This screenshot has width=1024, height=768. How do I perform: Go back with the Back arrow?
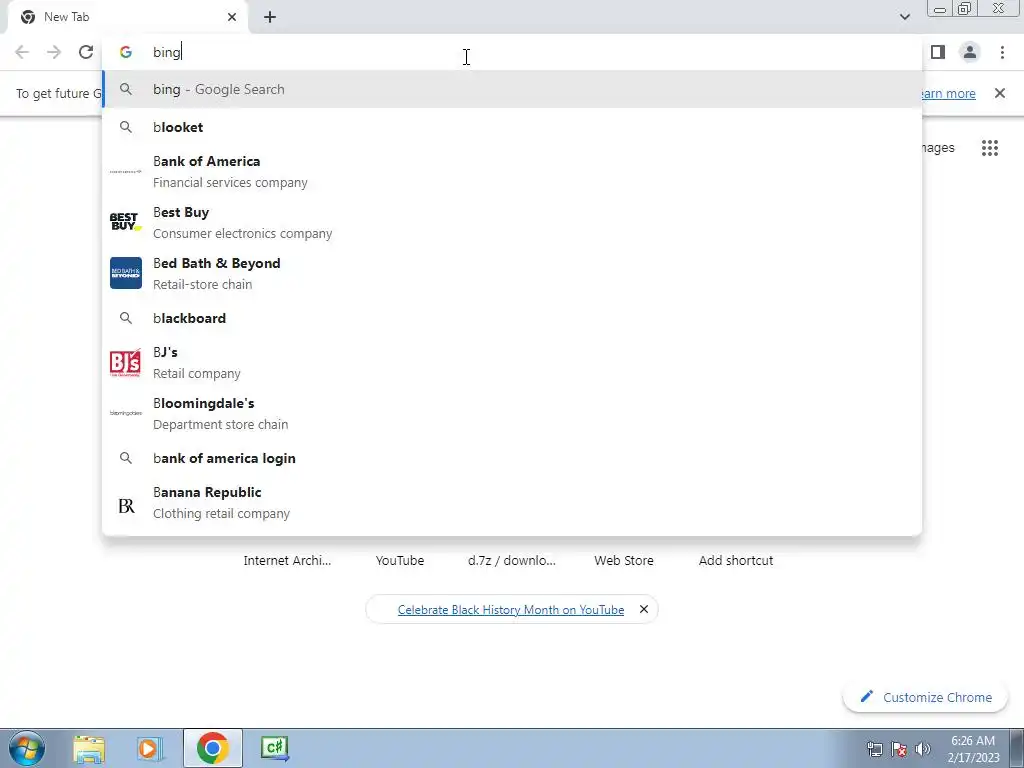point(22,52)
